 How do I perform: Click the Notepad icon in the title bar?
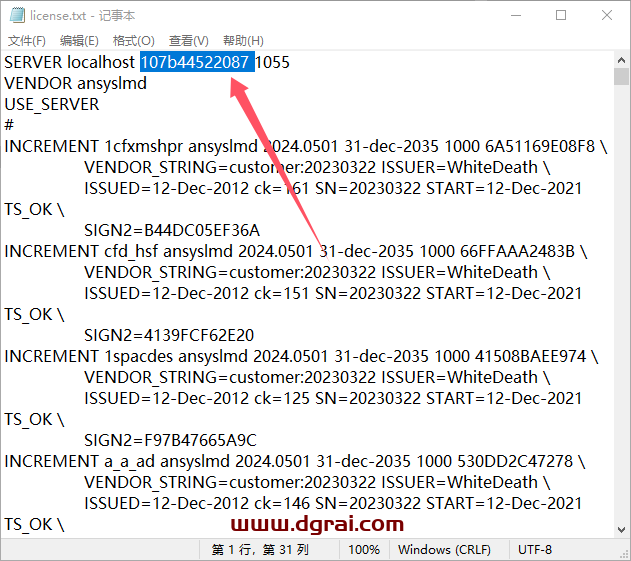[17, 15]
